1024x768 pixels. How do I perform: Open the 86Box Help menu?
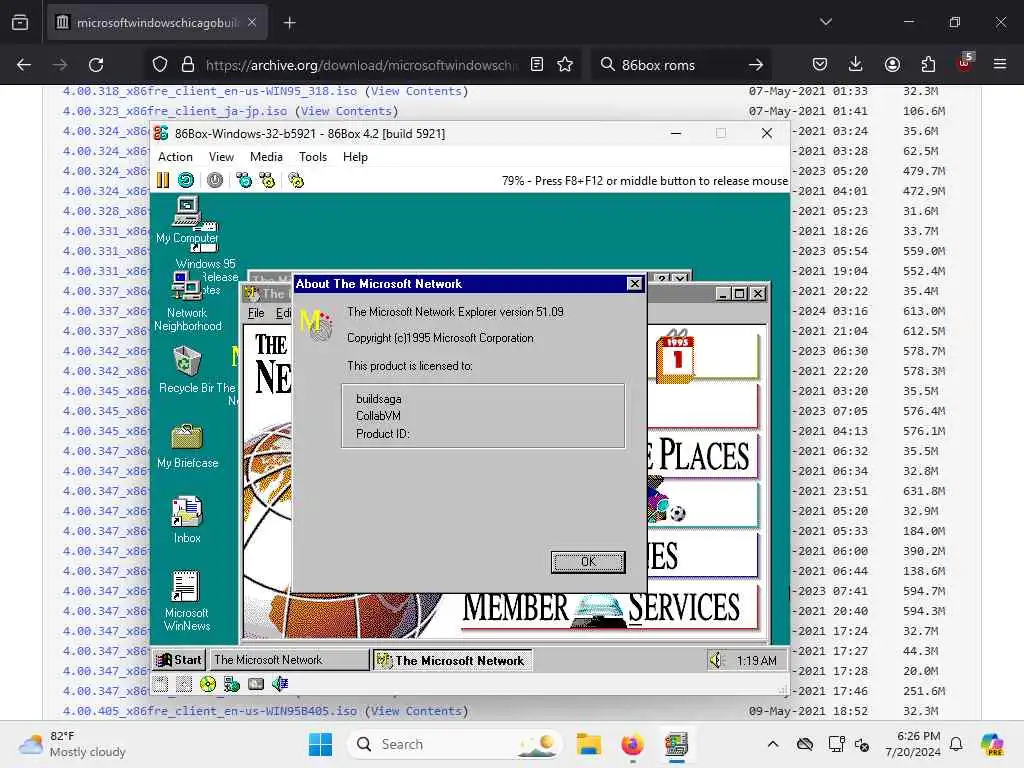355,157
